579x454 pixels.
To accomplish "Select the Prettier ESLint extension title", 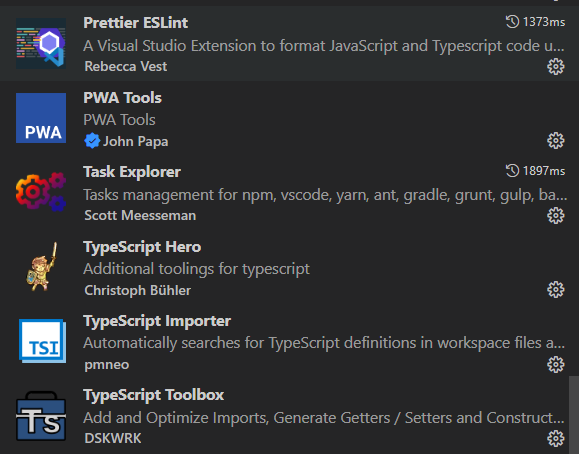I will click(x=136, y=23).
